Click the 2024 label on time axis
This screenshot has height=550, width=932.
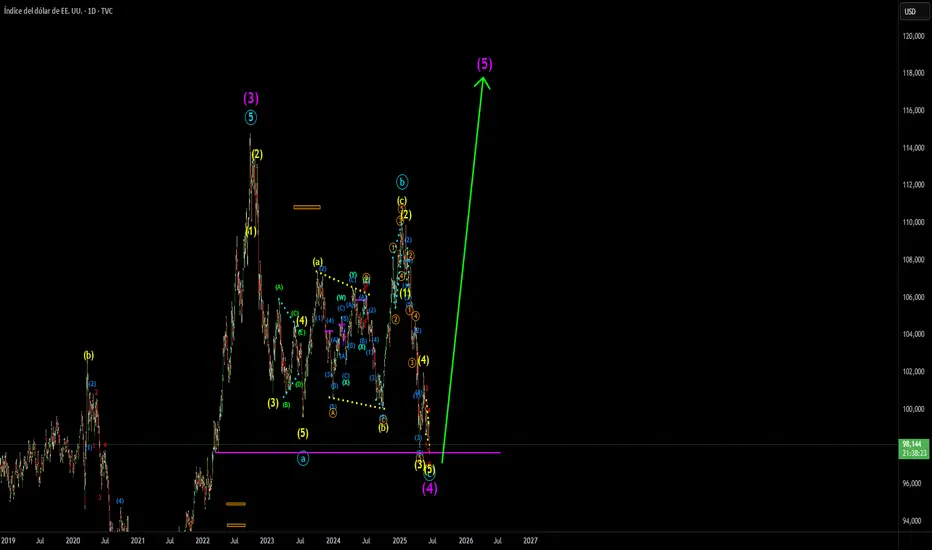tap(333, 540)
